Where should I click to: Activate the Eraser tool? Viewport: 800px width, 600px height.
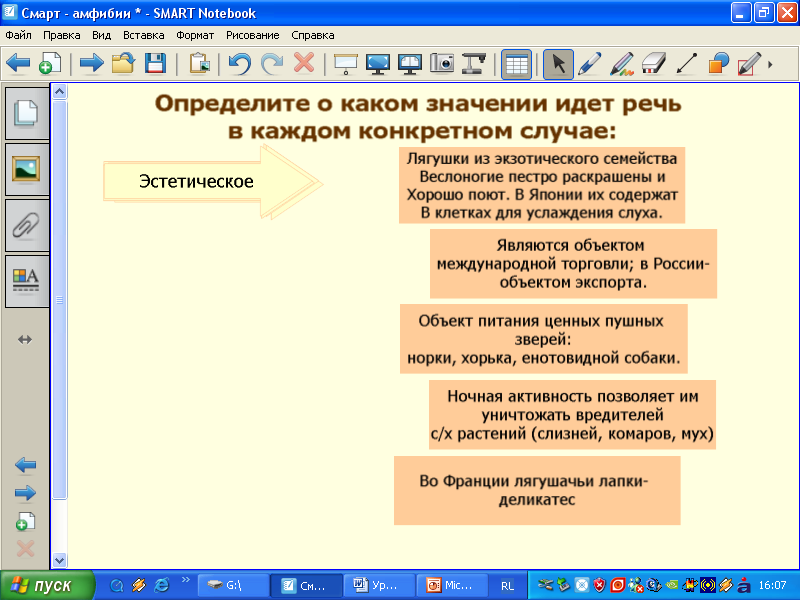point(654,64)
